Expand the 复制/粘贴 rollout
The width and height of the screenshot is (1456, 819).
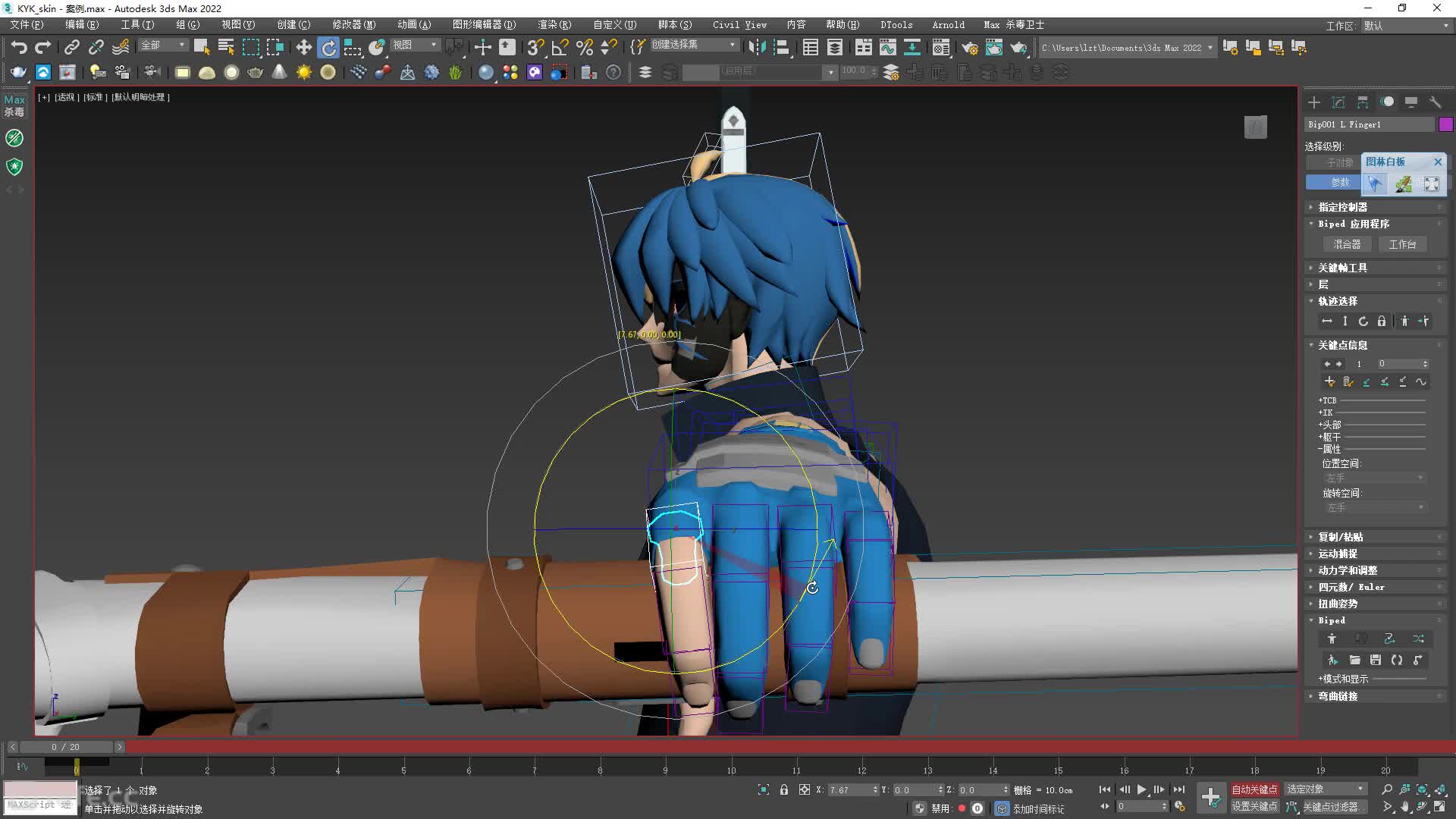point(1376,537)
